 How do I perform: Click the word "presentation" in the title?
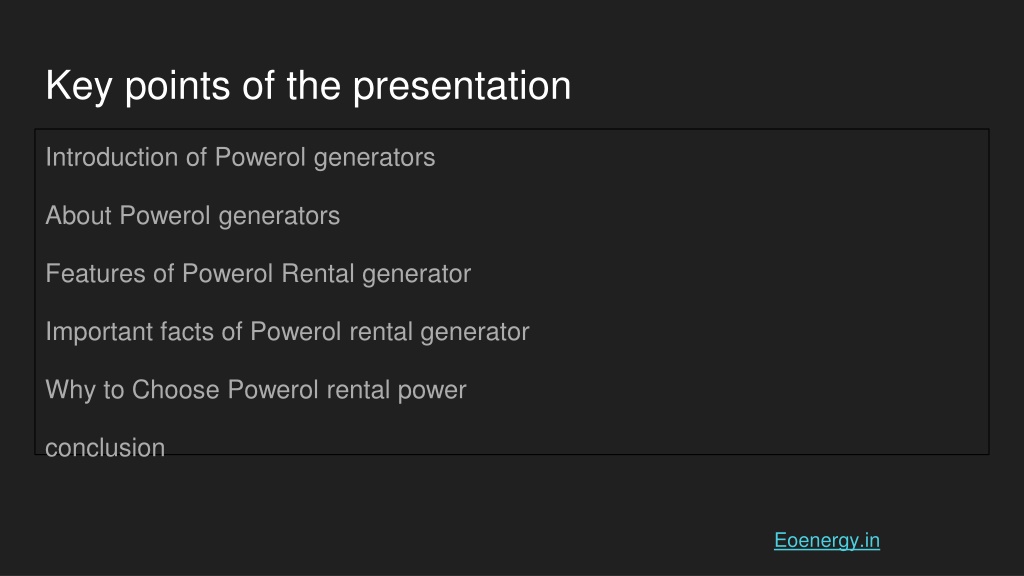[x=462, y=86]
